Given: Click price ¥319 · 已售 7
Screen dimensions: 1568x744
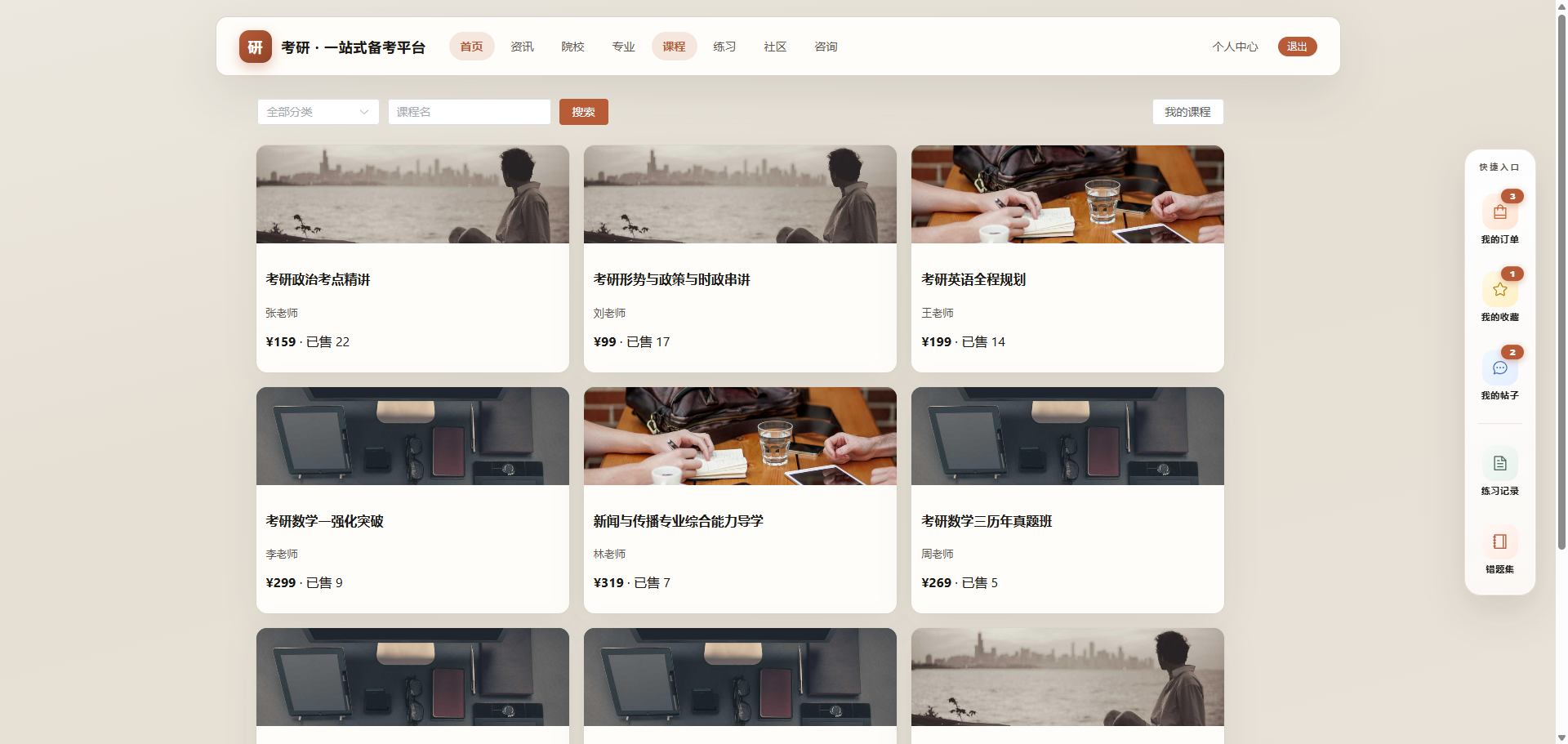Looking at the screenshot, I should pos(631,582).
